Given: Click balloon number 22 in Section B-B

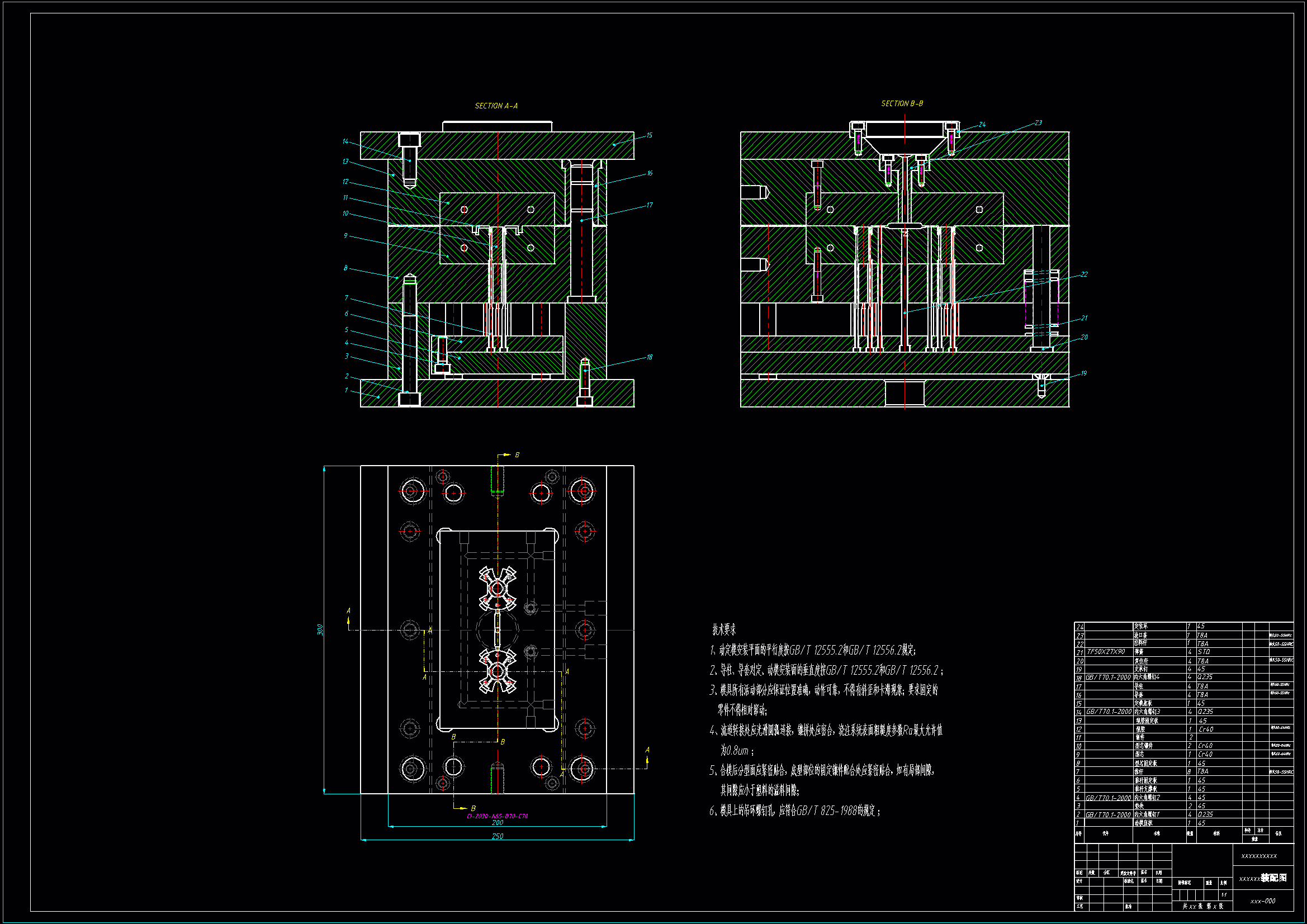Looking at the screenshot, I should [1084, 274].
